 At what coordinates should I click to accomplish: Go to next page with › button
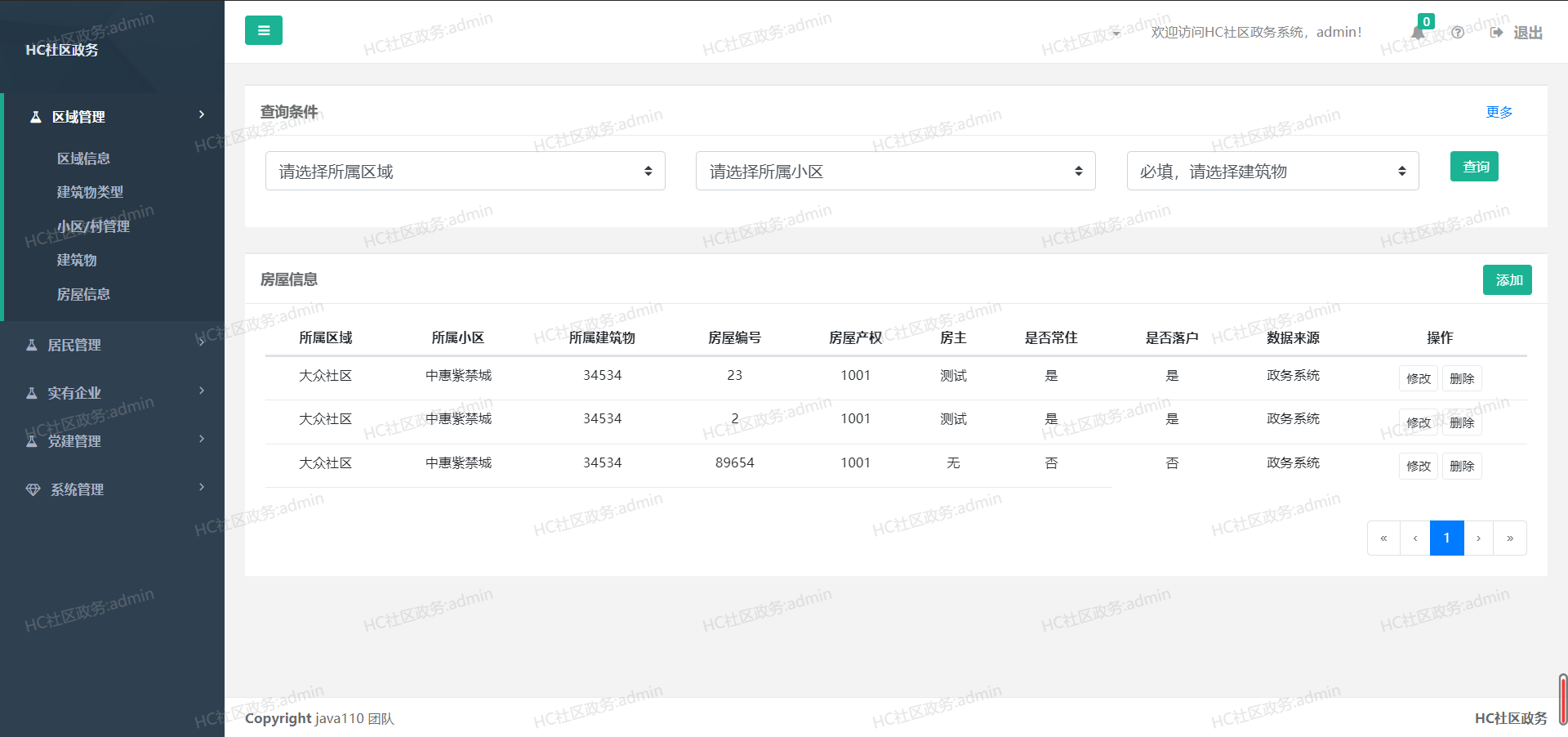pos(1478,538)
